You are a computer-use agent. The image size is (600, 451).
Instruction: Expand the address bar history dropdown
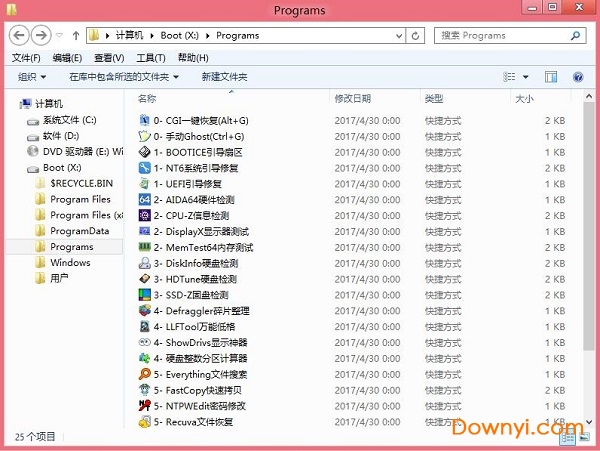pyautogui.click(x=399, y=36)
